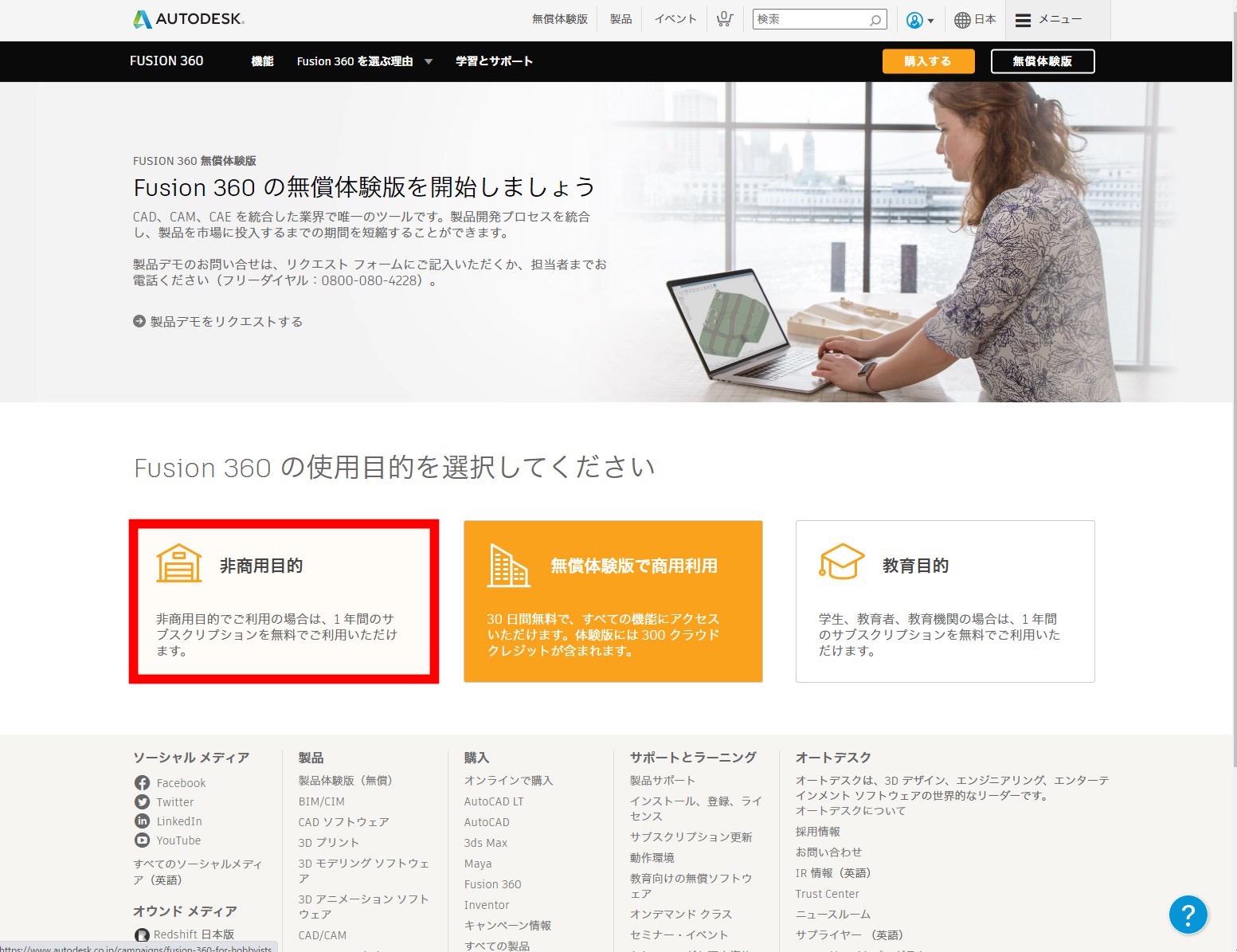Open AutoCAD LT footer link

494,801
